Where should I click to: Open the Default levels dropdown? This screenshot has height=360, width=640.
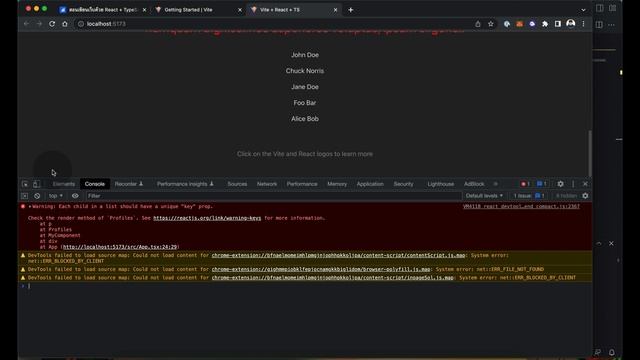point(484,196)
